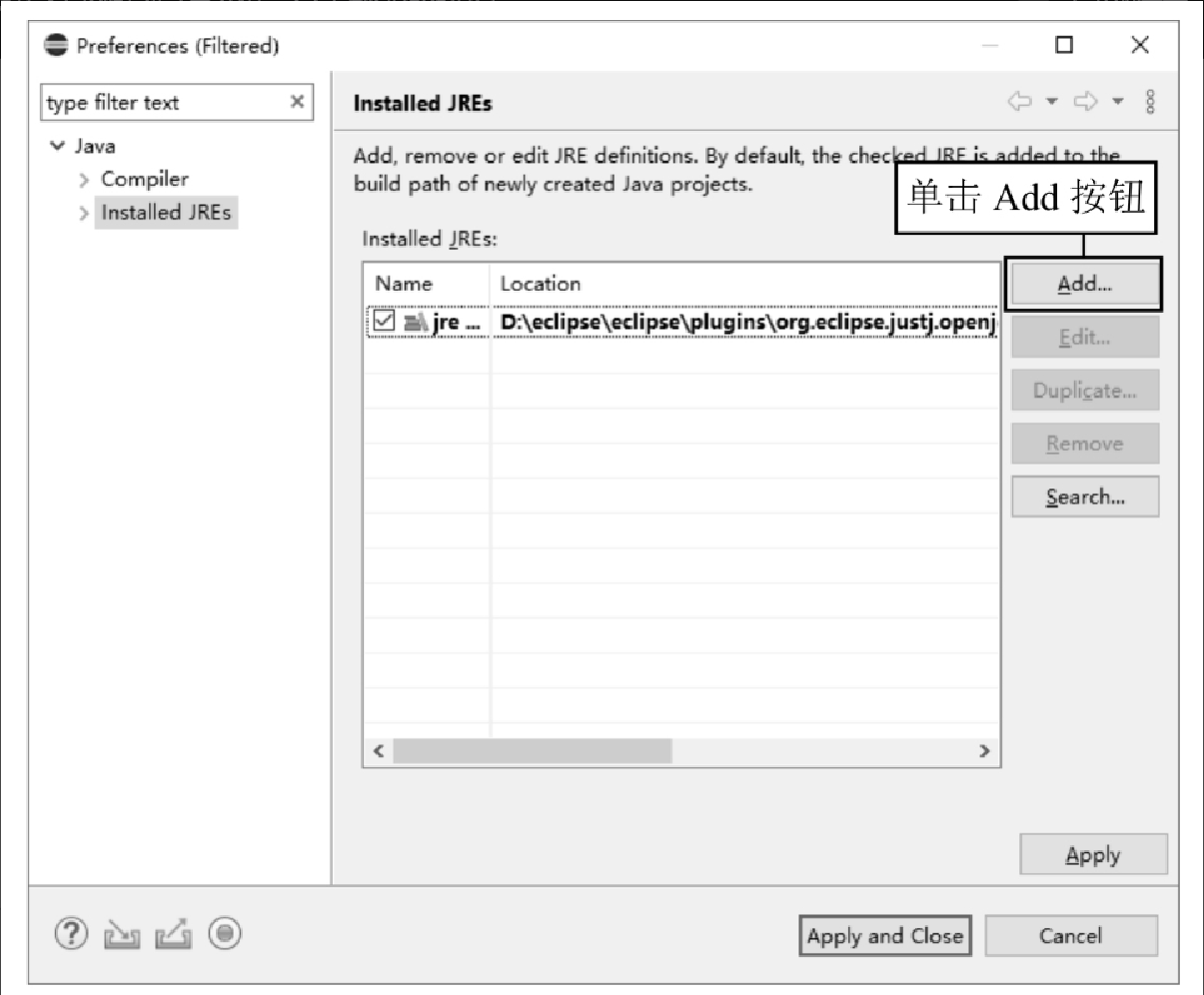This screenshot has width=1204, height=995.
Task: Select Installed JREs in the tree
Action: (x=166, y=212)
